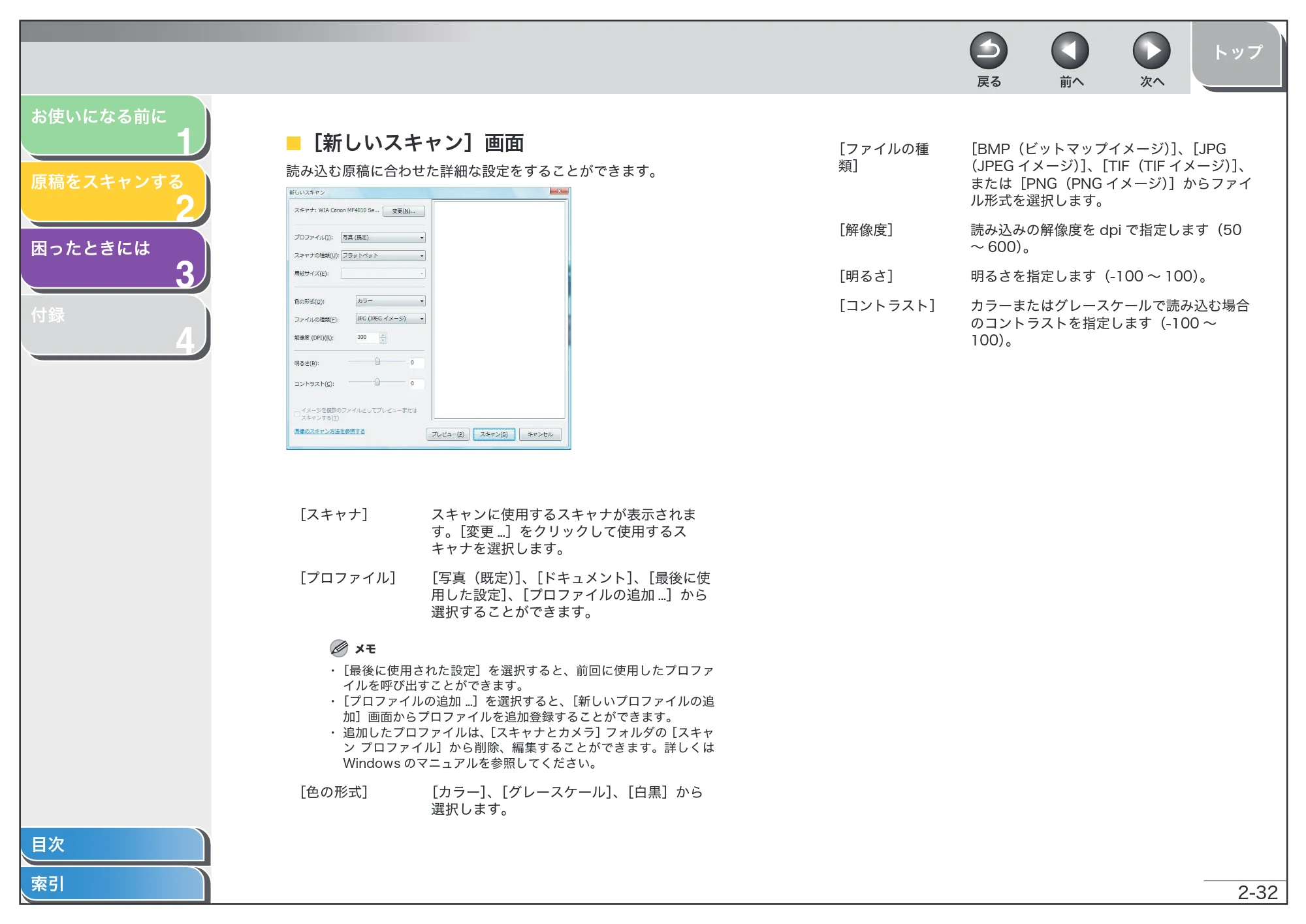Open the 索引 (index) button
Screen dimensions: 1306x924
point(112,884)
